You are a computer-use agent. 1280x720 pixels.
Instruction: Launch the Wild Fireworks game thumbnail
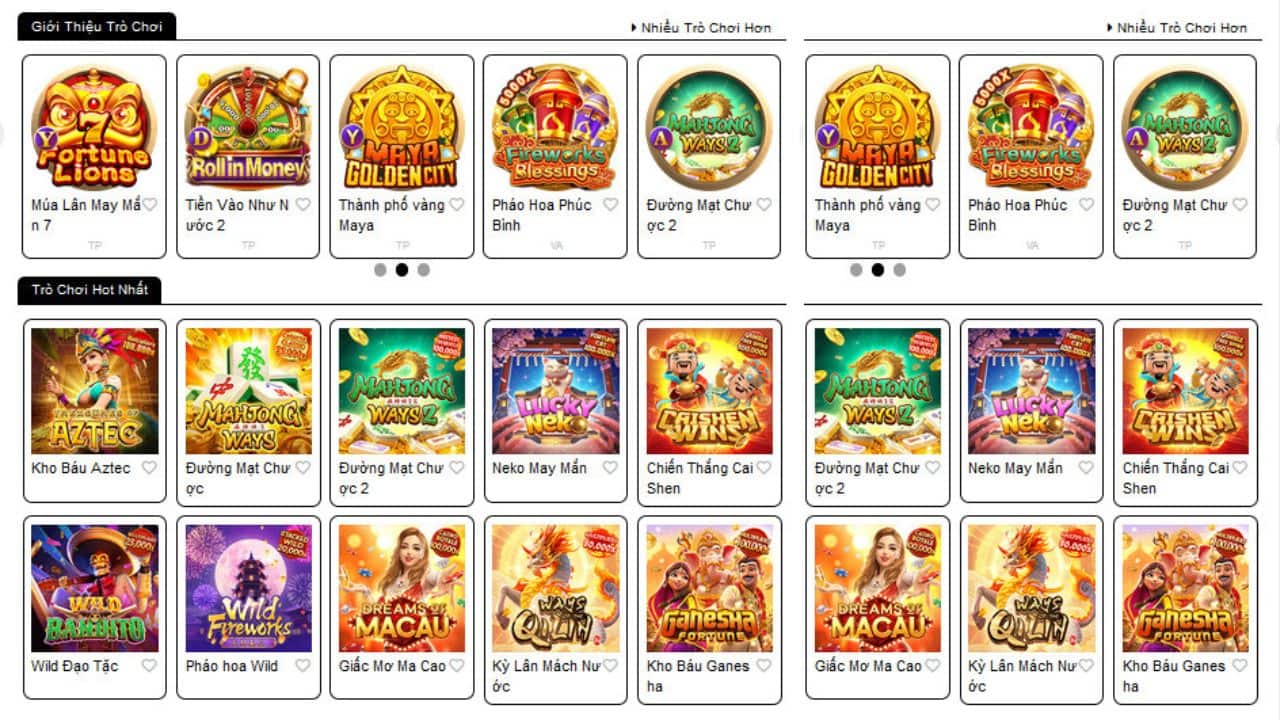[x=248, y=588]
